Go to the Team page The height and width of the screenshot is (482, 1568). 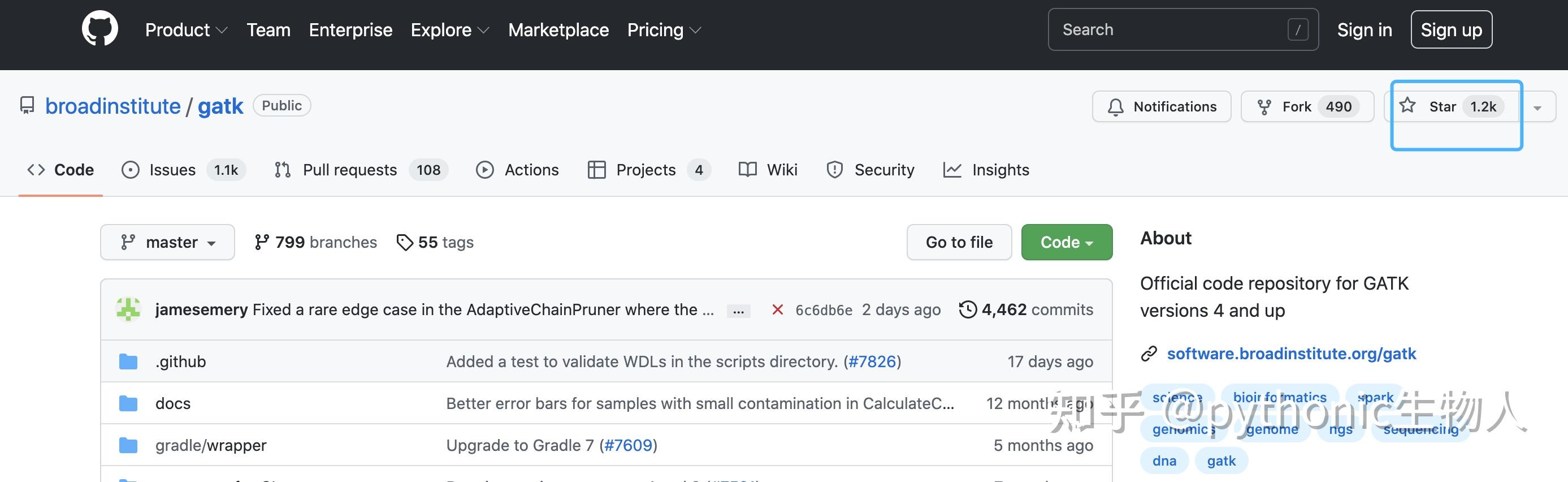pos(268,30)
